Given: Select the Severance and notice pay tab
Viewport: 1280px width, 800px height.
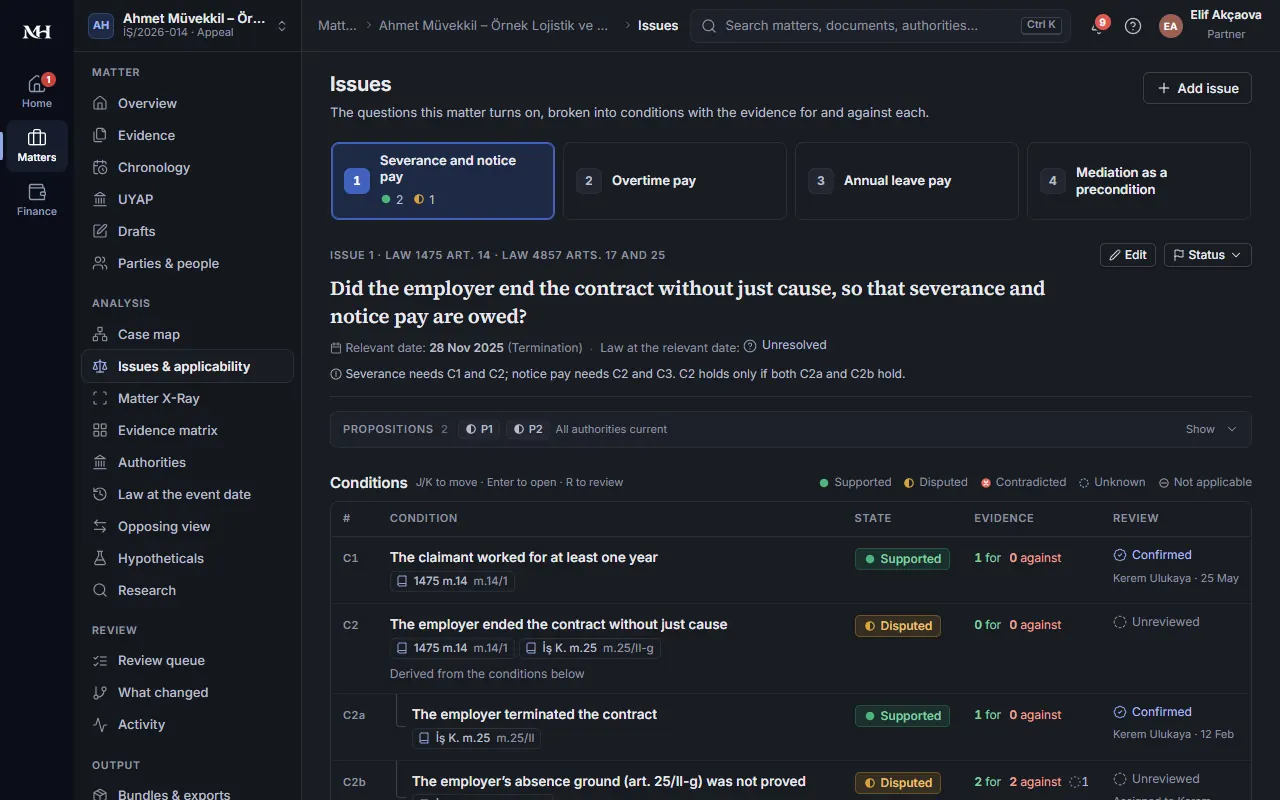Looking at the screenshot, I should [443, 181].
